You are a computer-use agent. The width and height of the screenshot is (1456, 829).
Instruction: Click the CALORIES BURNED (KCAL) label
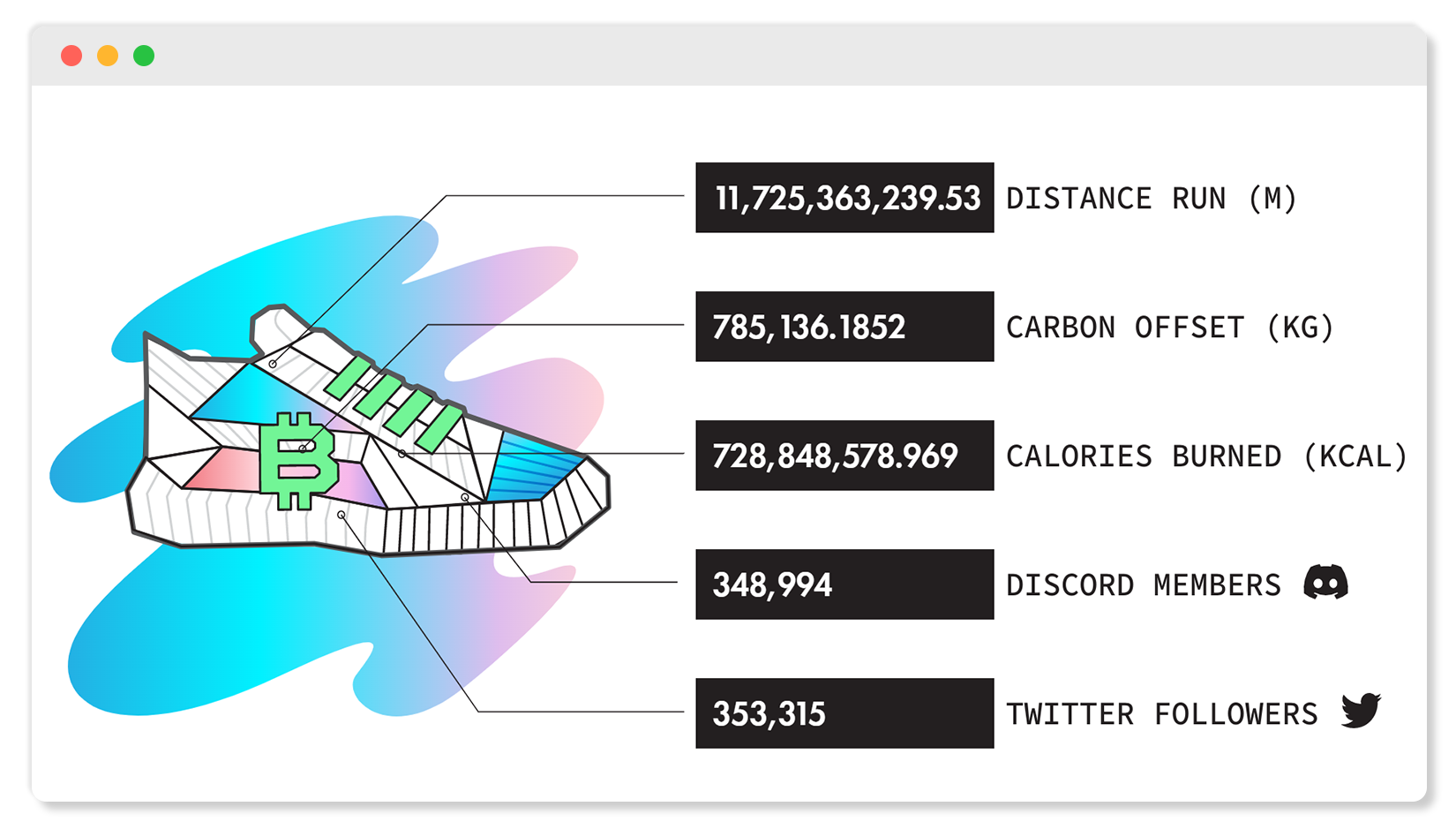point(1205,456)
